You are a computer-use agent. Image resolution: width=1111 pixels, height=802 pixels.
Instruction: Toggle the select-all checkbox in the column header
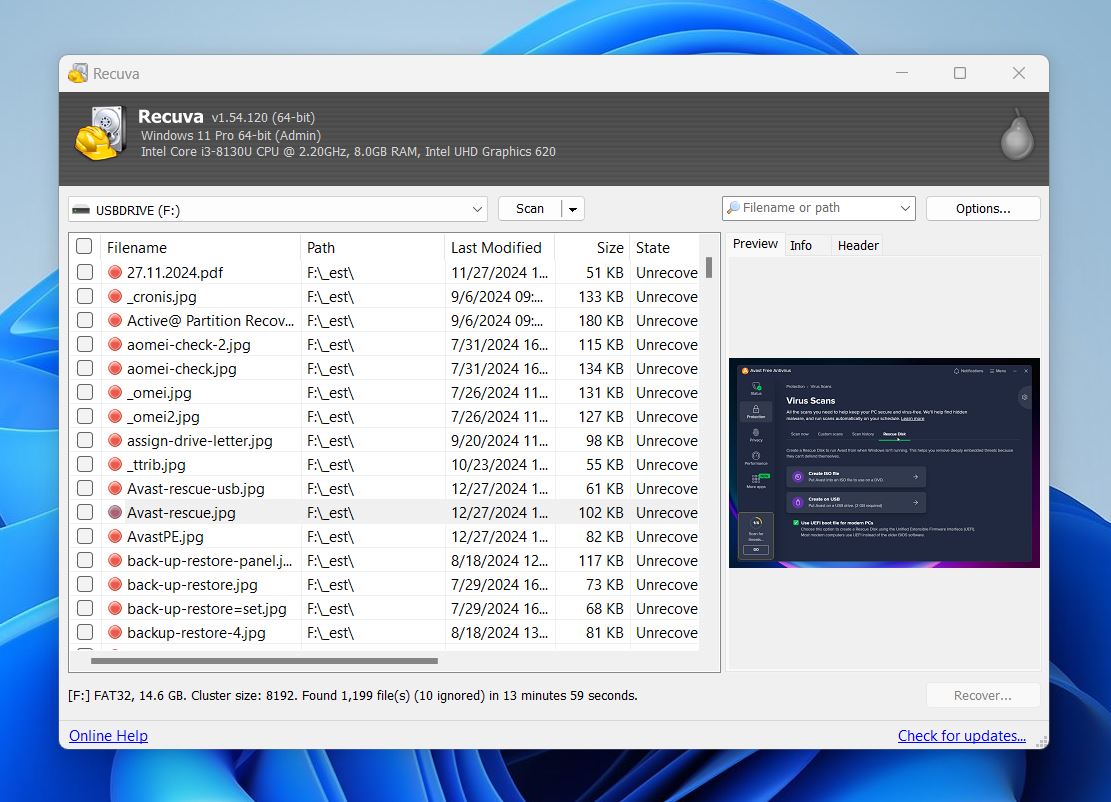(84, 246)
